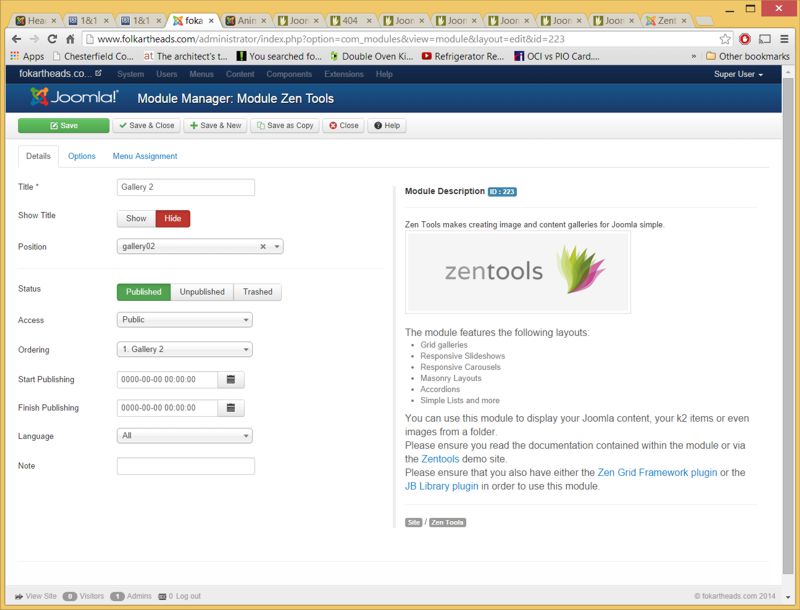Click Save & Close
The height and width of the screenshot is (610, 800).
tap(146, 125)
